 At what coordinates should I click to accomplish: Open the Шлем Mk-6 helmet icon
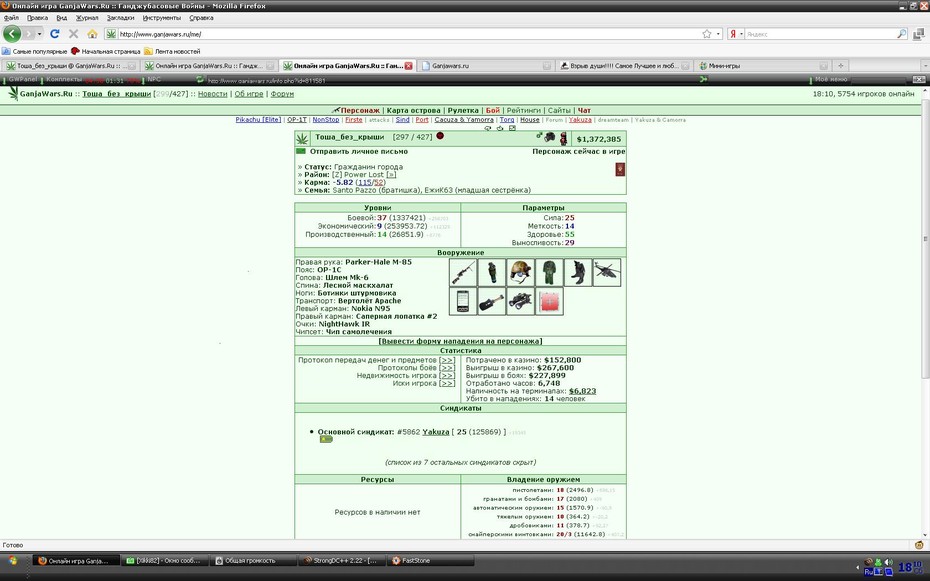(521, 273)
